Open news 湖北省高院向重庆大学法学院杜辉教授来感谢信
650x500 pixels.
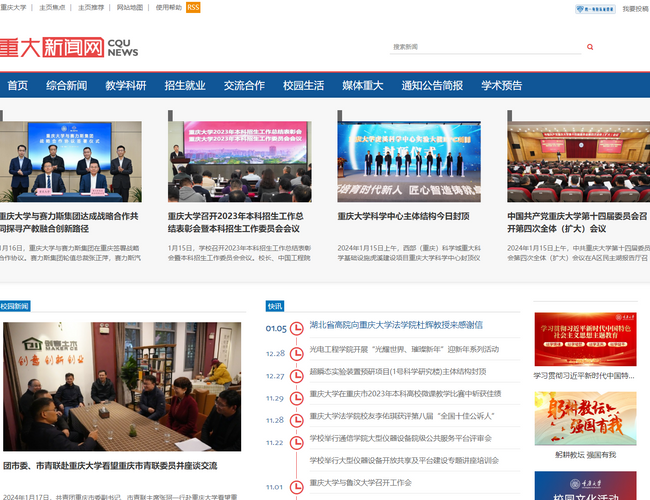pyautogui.click(x=396, y=325)
